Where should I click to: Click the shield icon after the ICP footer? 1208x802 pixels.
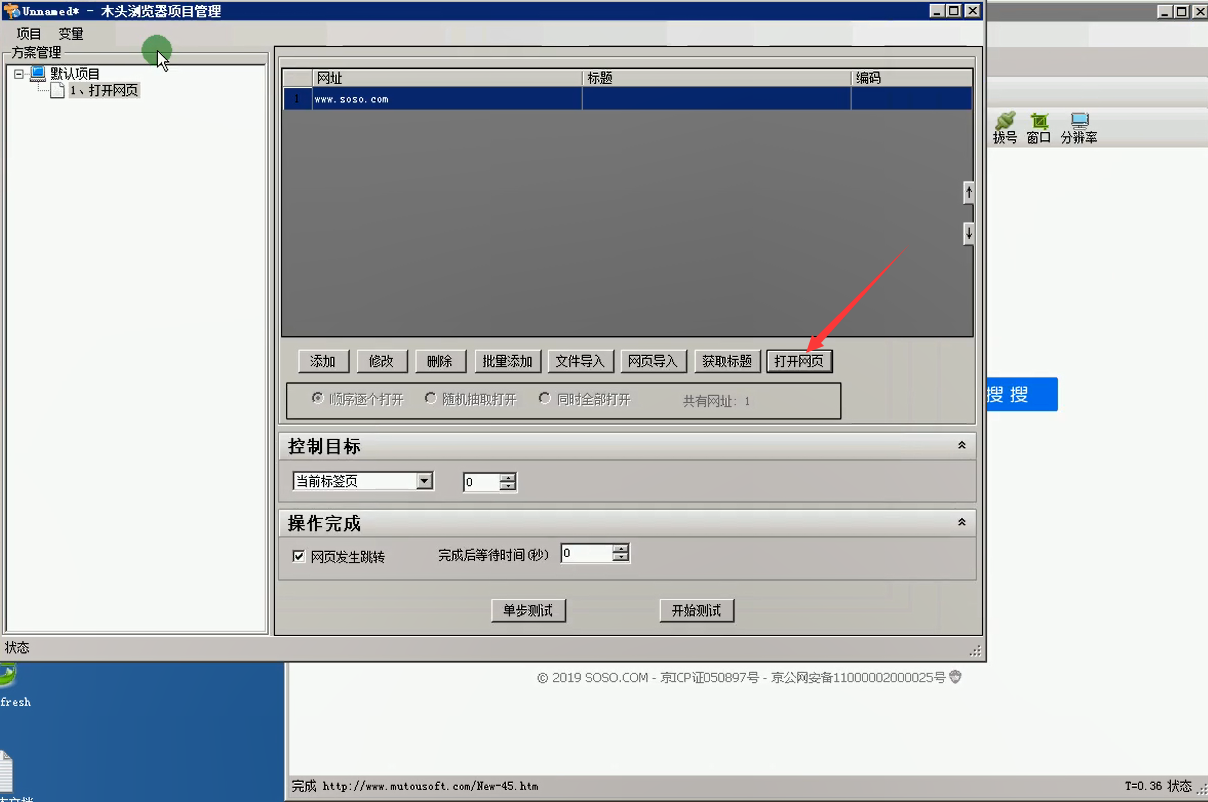coord(955,677)
